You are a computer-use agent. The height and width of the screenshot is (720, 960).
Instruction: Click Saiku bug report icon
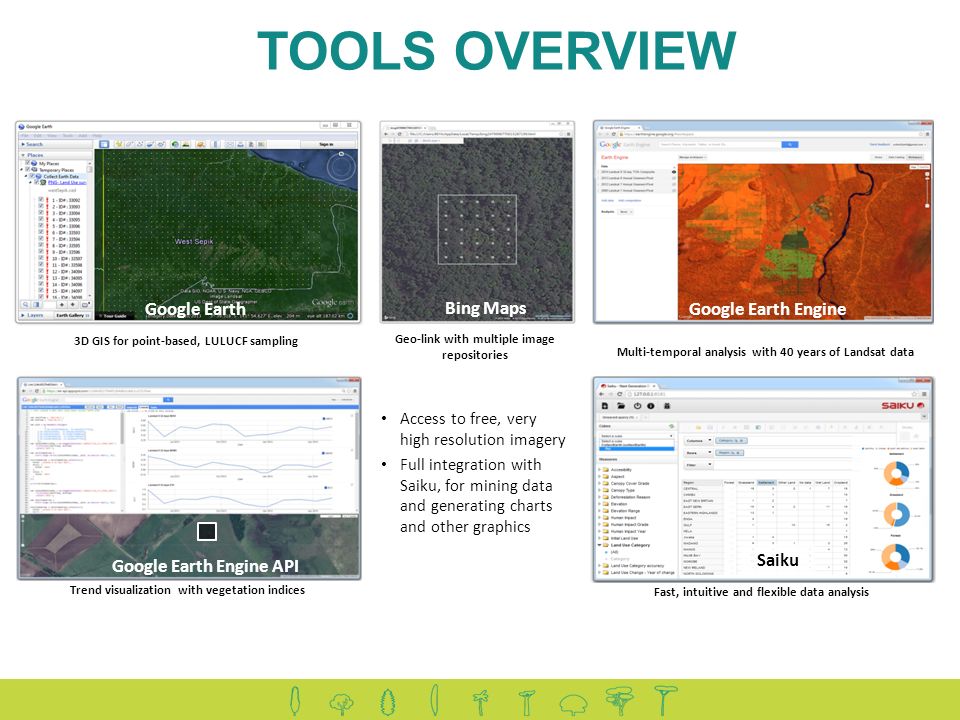pos(667,405)
